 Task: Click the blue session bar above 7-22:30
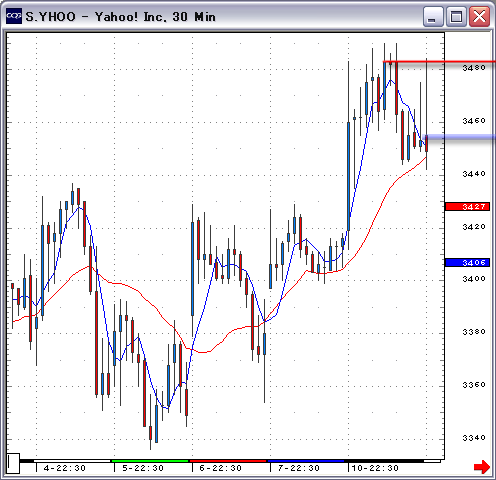306,461
